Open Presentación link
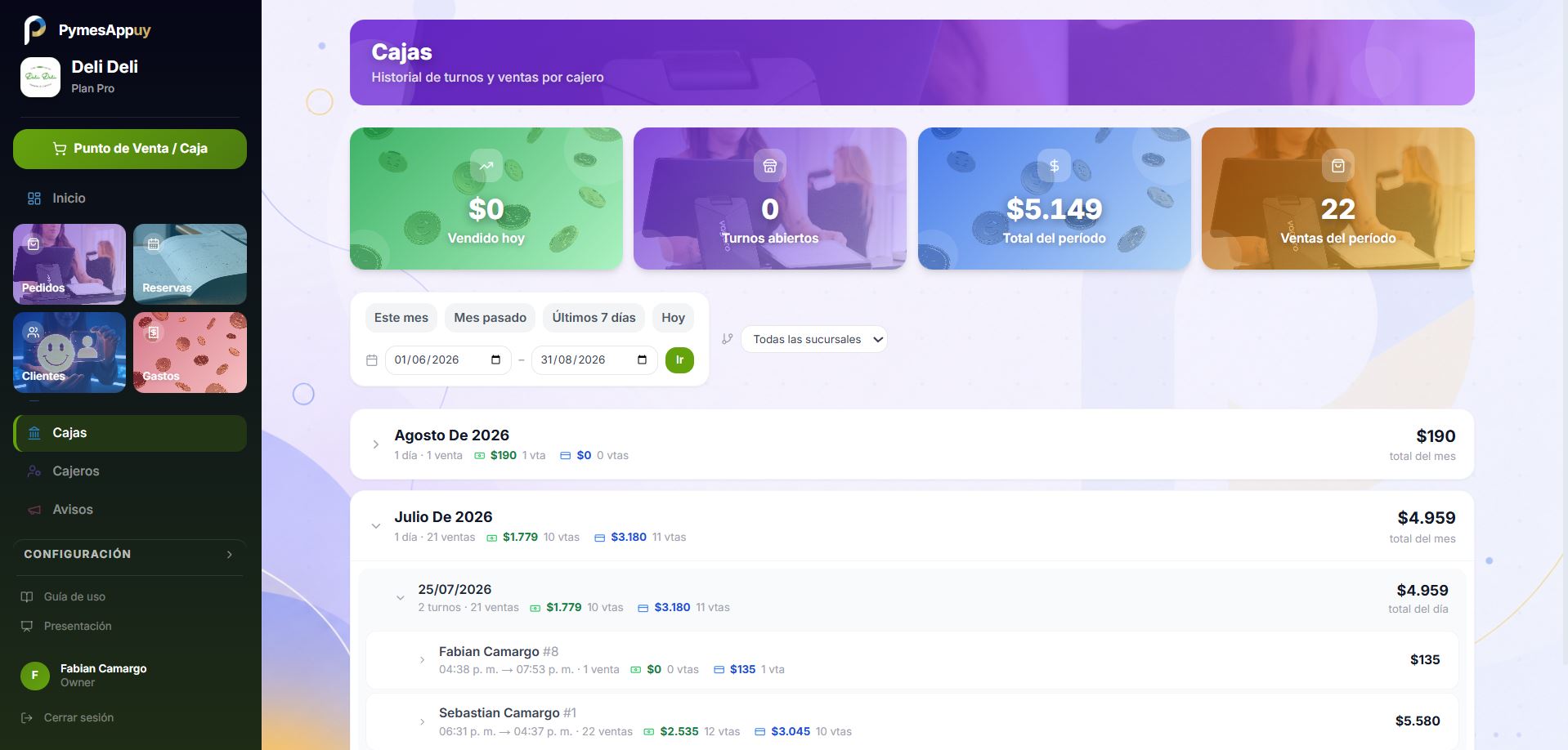 click(x=77, y=627)
